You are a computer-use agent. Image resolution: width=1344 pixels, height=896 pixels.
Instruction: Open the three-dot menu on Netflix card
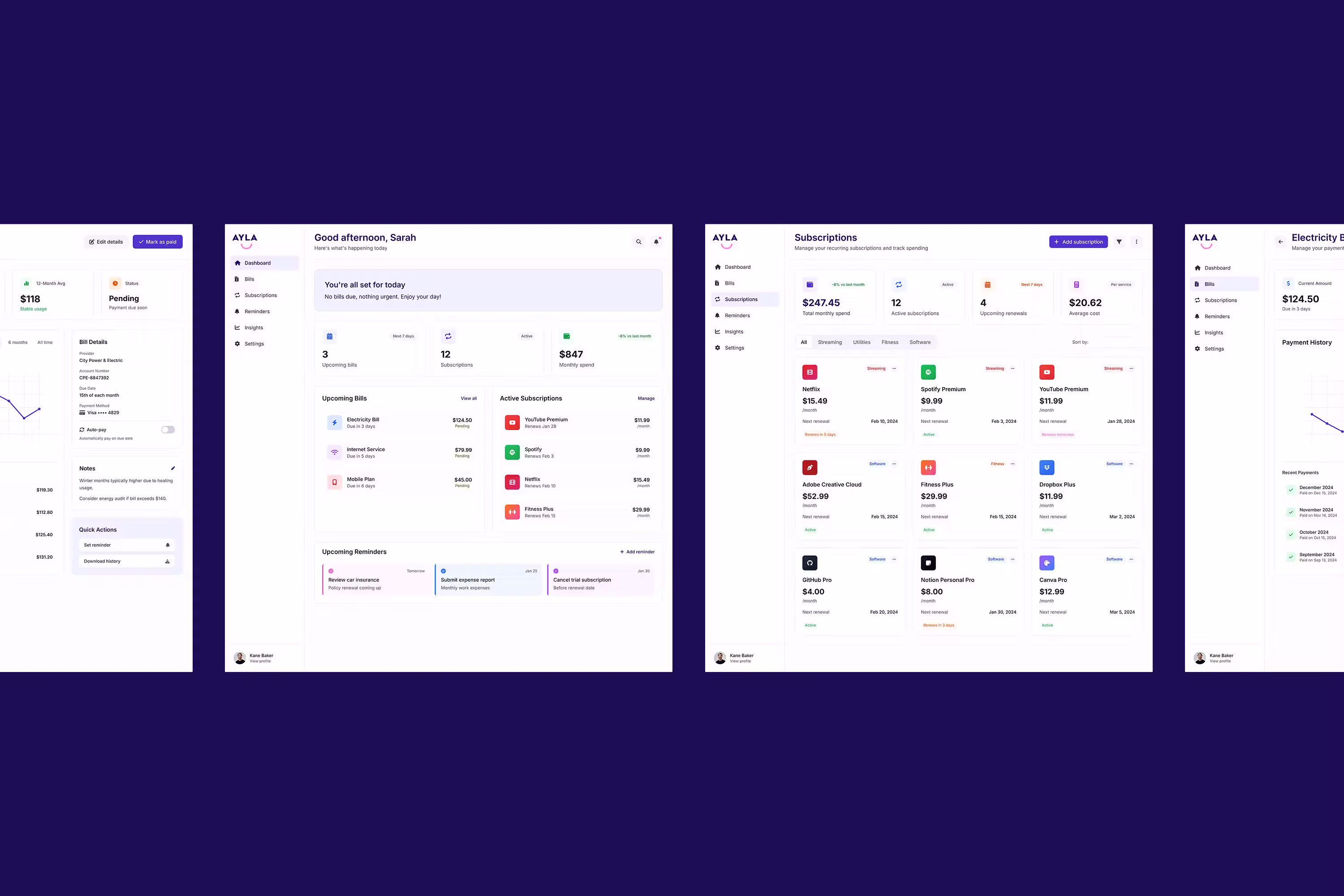point(894,369)
